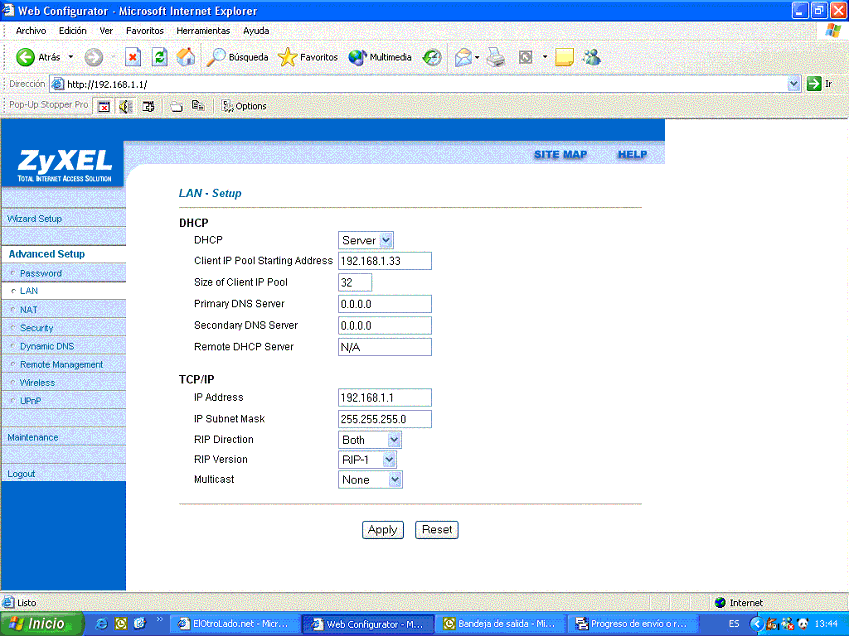Click the Apply button
Viewport: 849px width, 637px height.
[383, 530]
